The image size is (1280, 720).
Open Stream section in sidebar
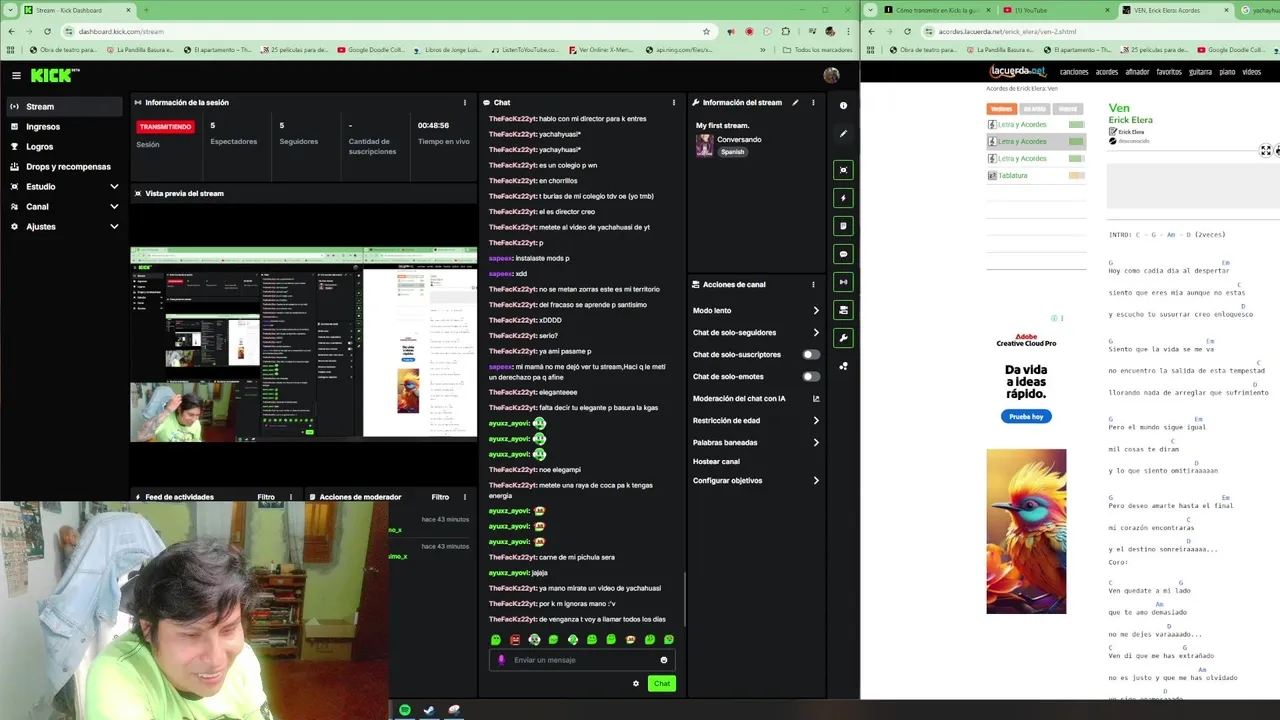point(64,107)
